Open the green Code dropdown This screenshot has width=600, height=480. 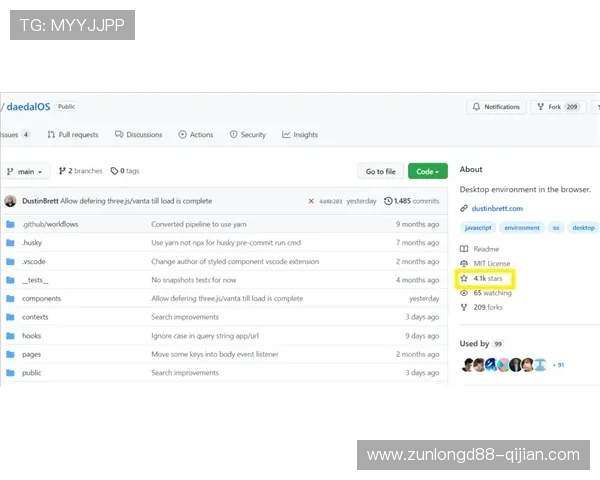(x=427, y=171)
